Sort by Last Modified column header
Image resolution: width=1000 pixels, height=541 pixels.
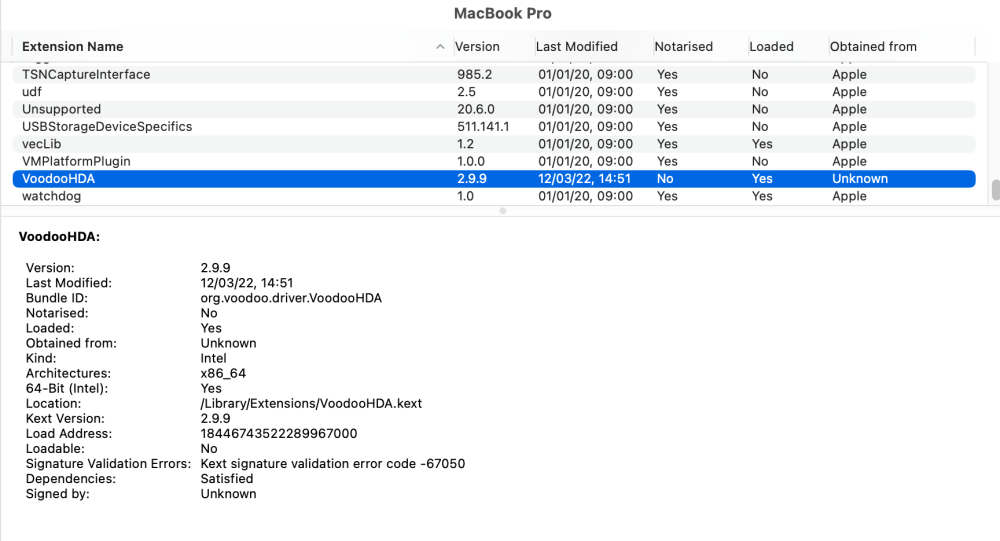pyautogui.click(x=577, y=47)
